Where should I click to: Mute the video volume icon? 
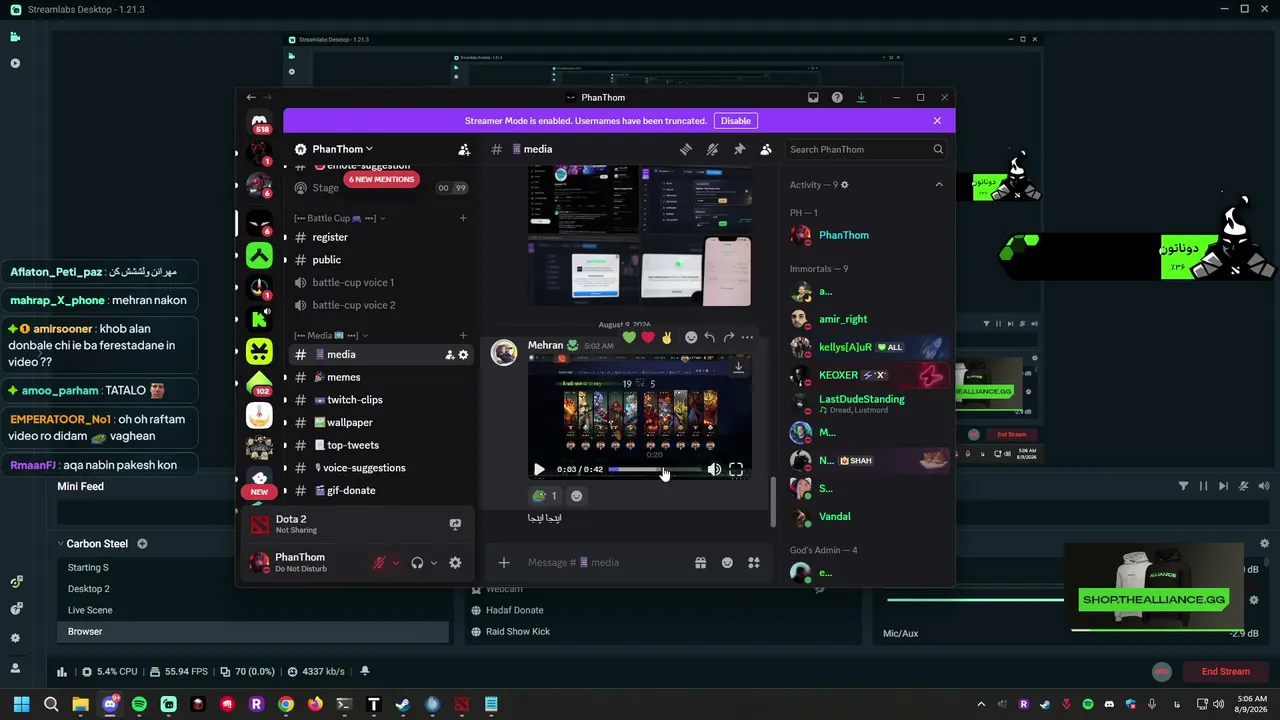click(714, 469)
